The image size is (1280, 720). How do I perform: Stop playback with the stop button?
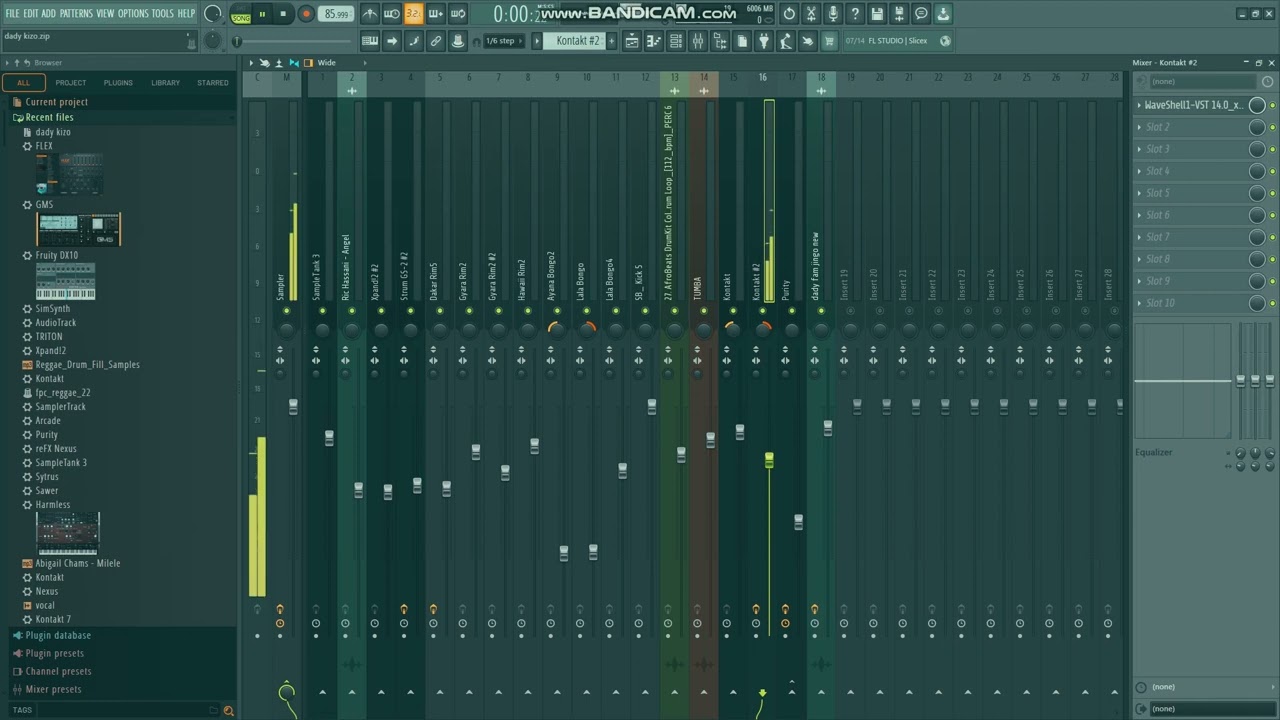[x=283, y=14]
